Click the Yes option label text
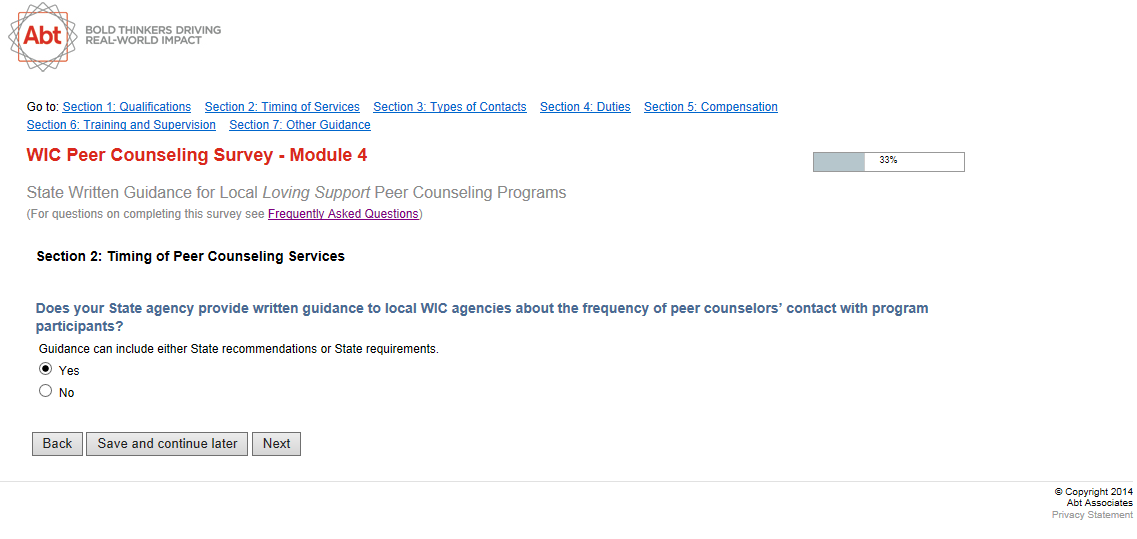Image resolution: width=1137 pixels, height=539 pixels. (x=69, y=371)
